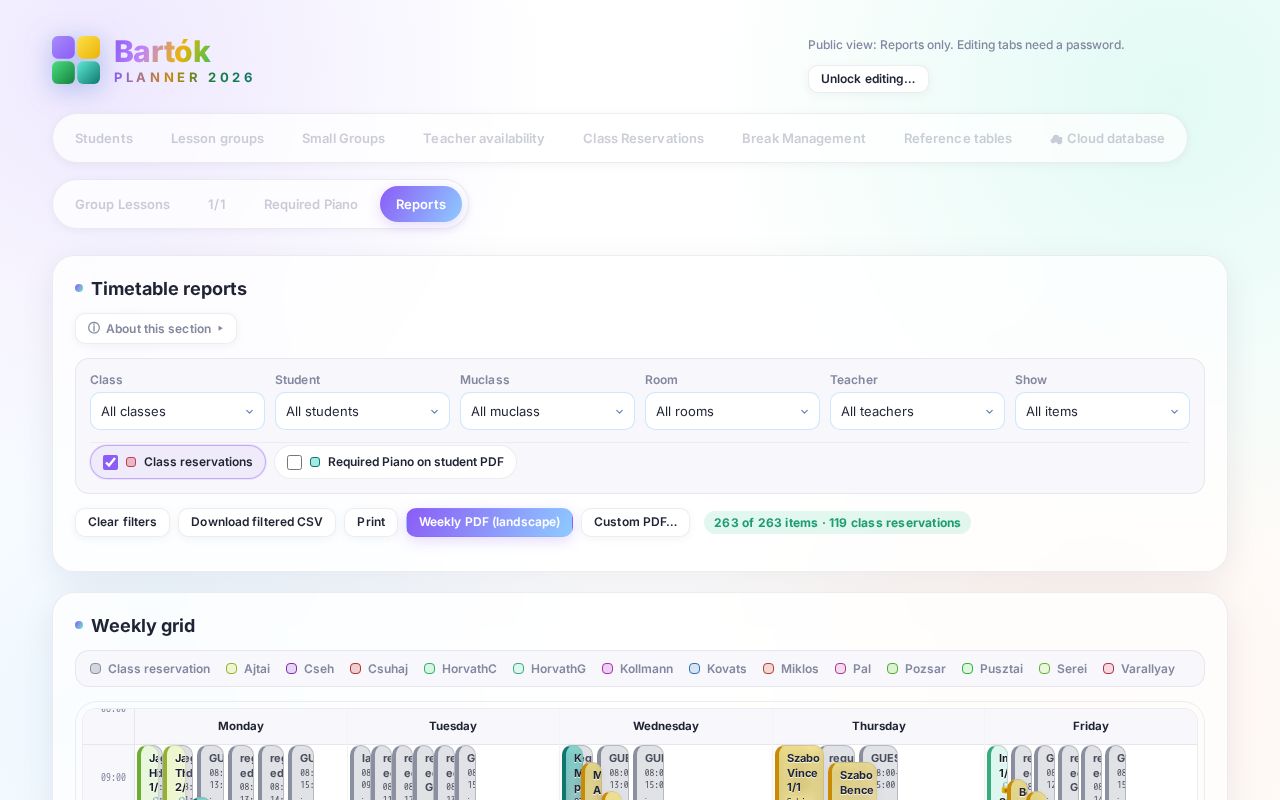Download filtered CSV
The width and height of the screenshot is (1280, 800).
click(x=257, y=522)
